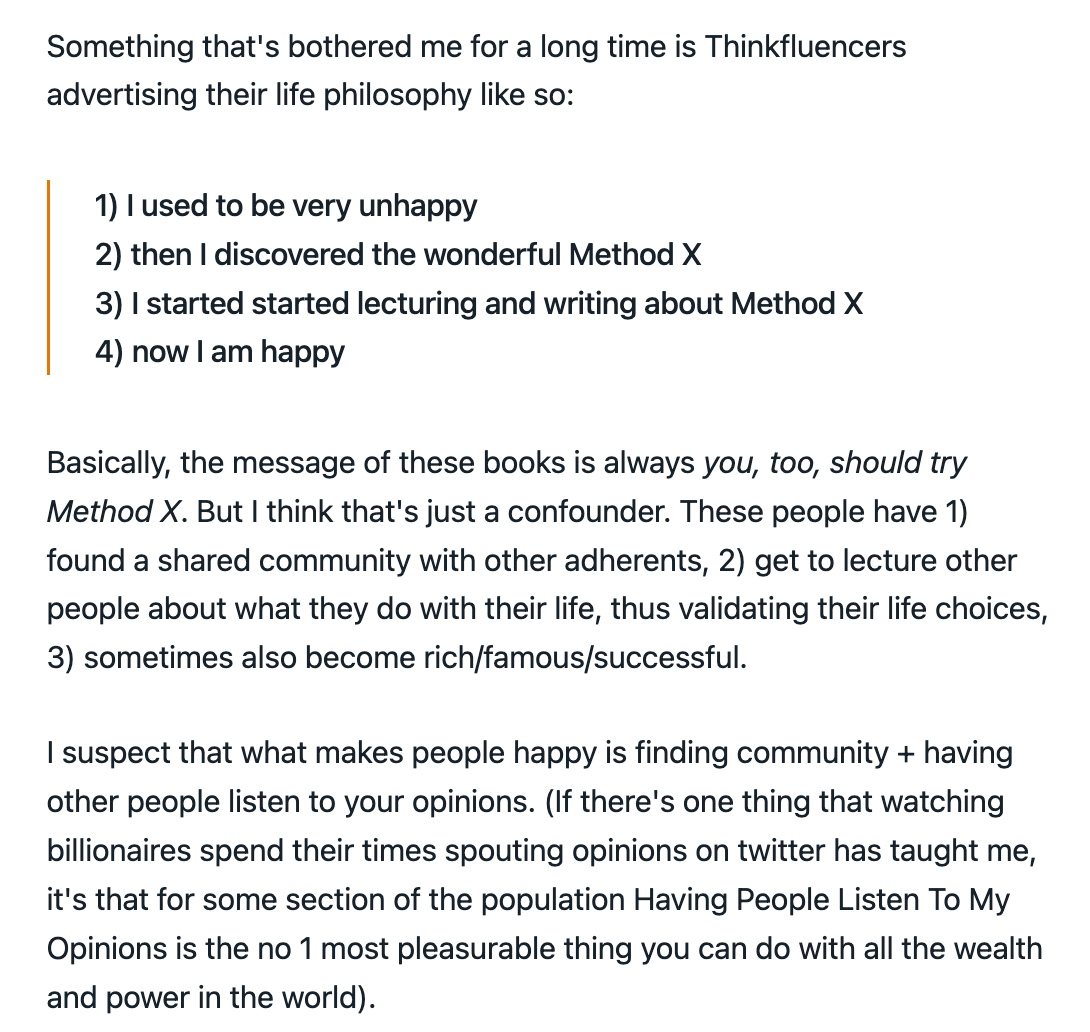
Task: Click the line about lecturing and writing
Action: [x=478, y=303]
